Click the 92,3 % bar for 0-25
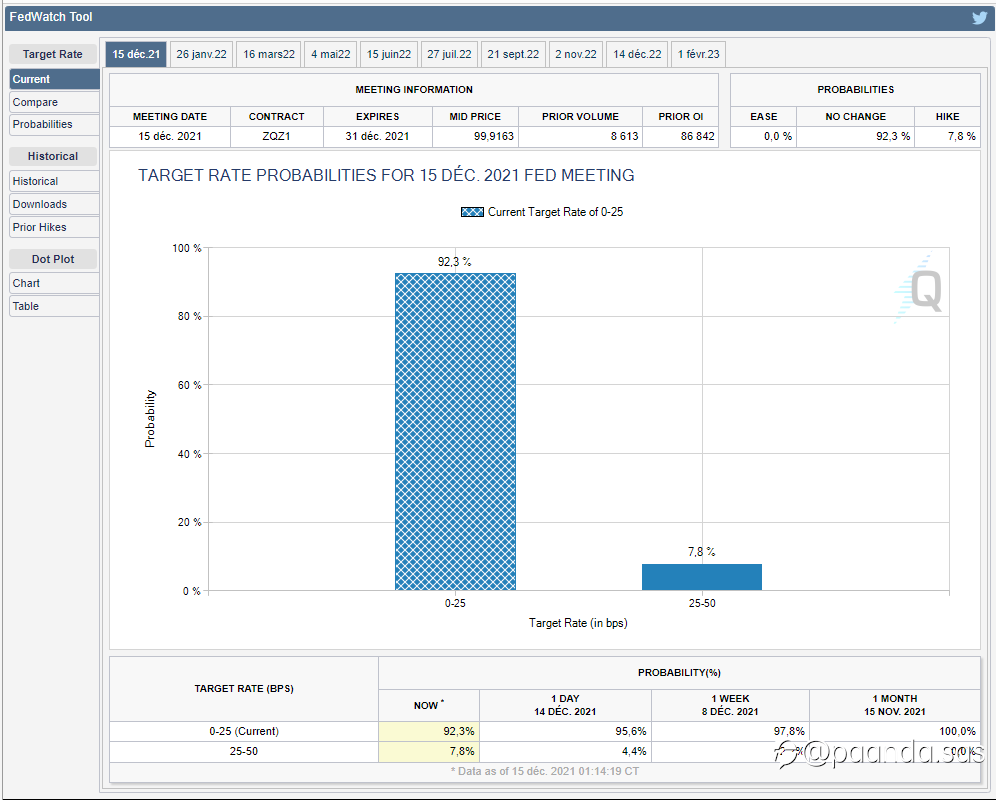This screenshot has width=996, height=800. 455,430
